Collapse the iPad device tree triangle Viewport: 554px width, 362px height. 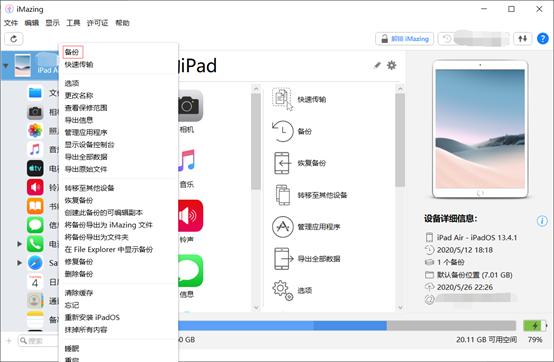pyautogui.click(x=6, y=66)
